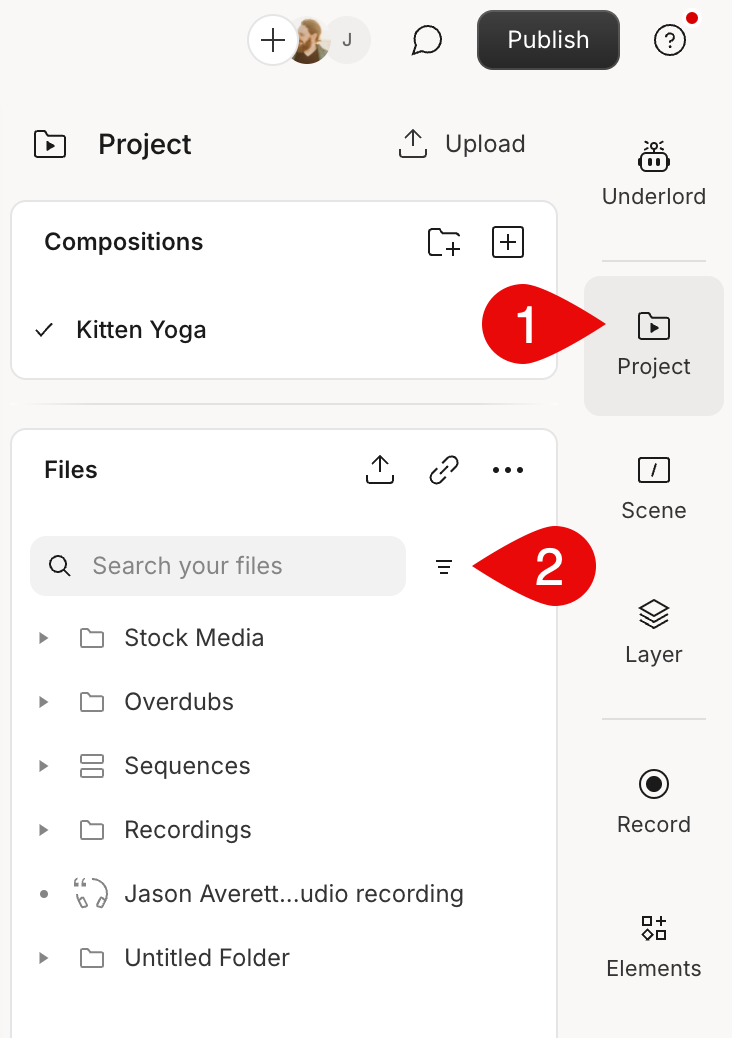Expand the Sequences tree item
The image size is (732, 1038).
pyautogui.click(x=44, y=766)
